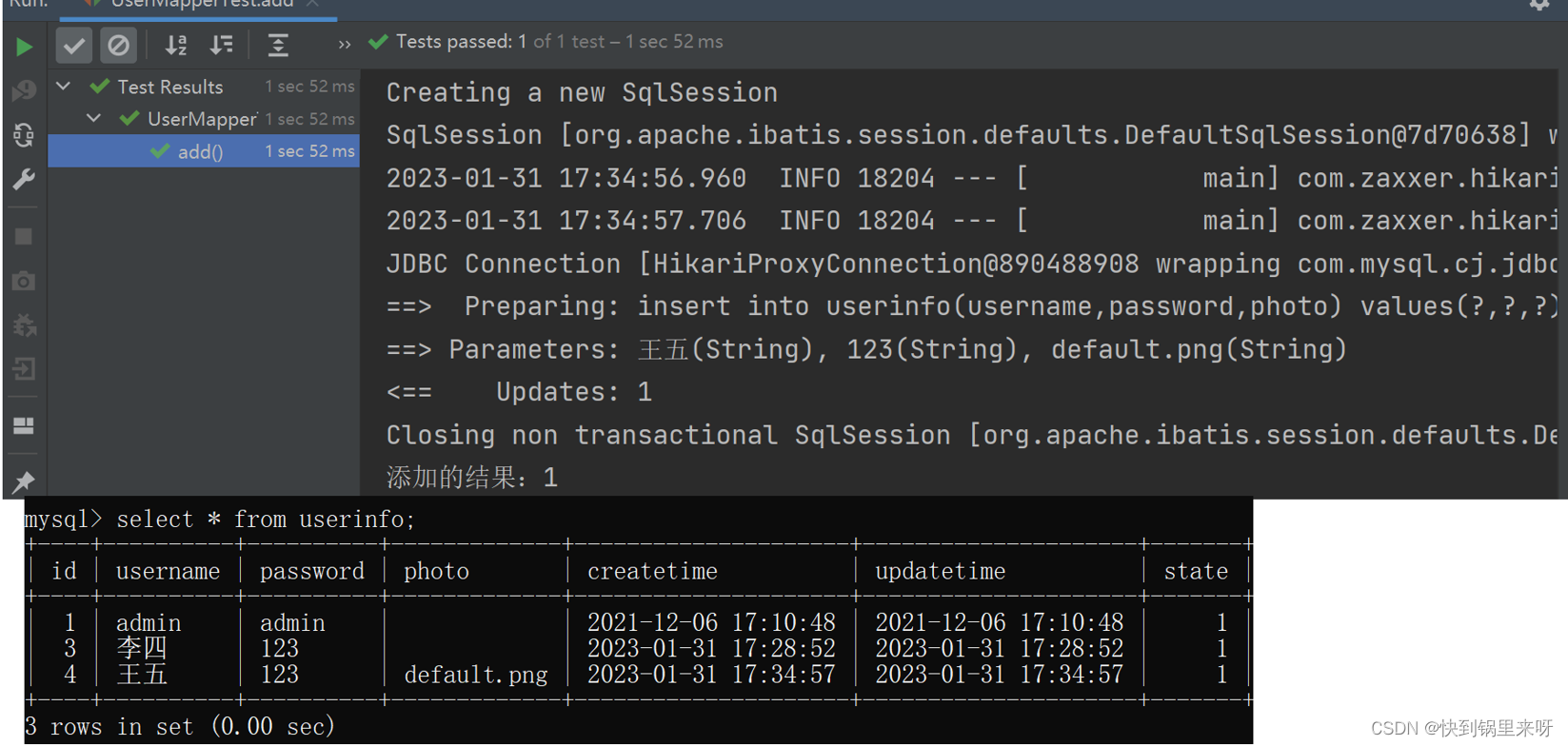Expand all test tree nodes

click(278, 45)
